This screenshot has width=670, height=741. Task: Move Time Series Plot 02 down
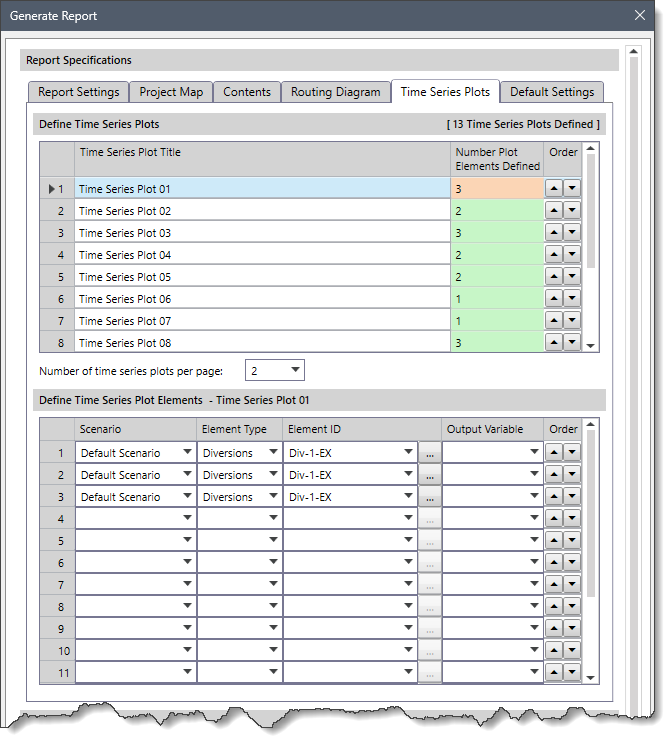[572, 210]
